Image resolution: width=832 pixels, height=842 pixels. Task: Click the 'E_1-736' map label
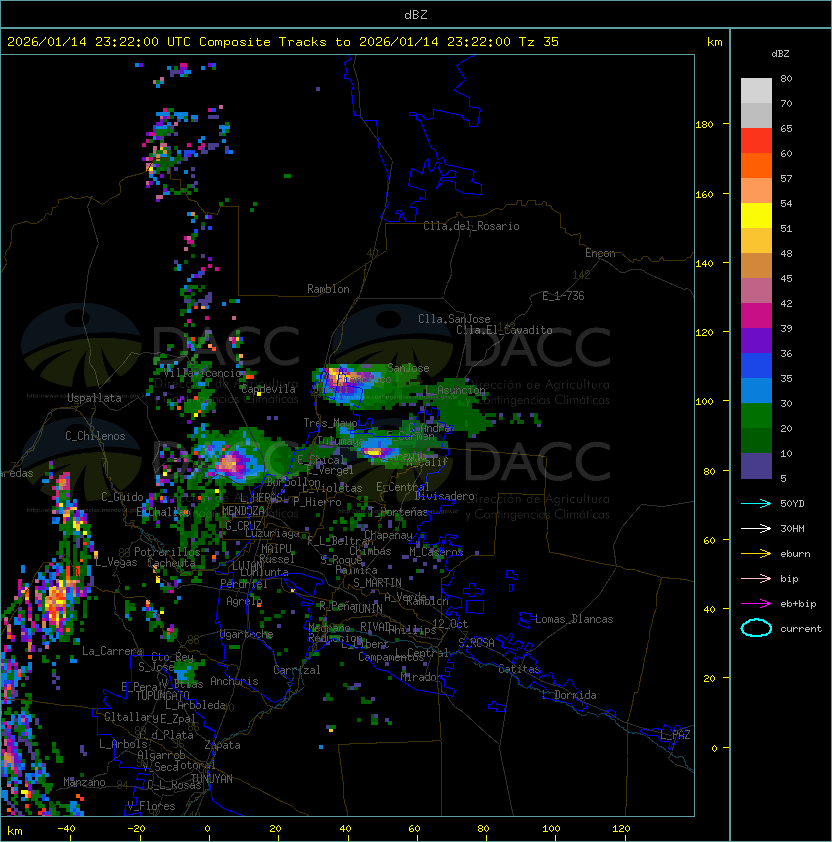[563, 296]
